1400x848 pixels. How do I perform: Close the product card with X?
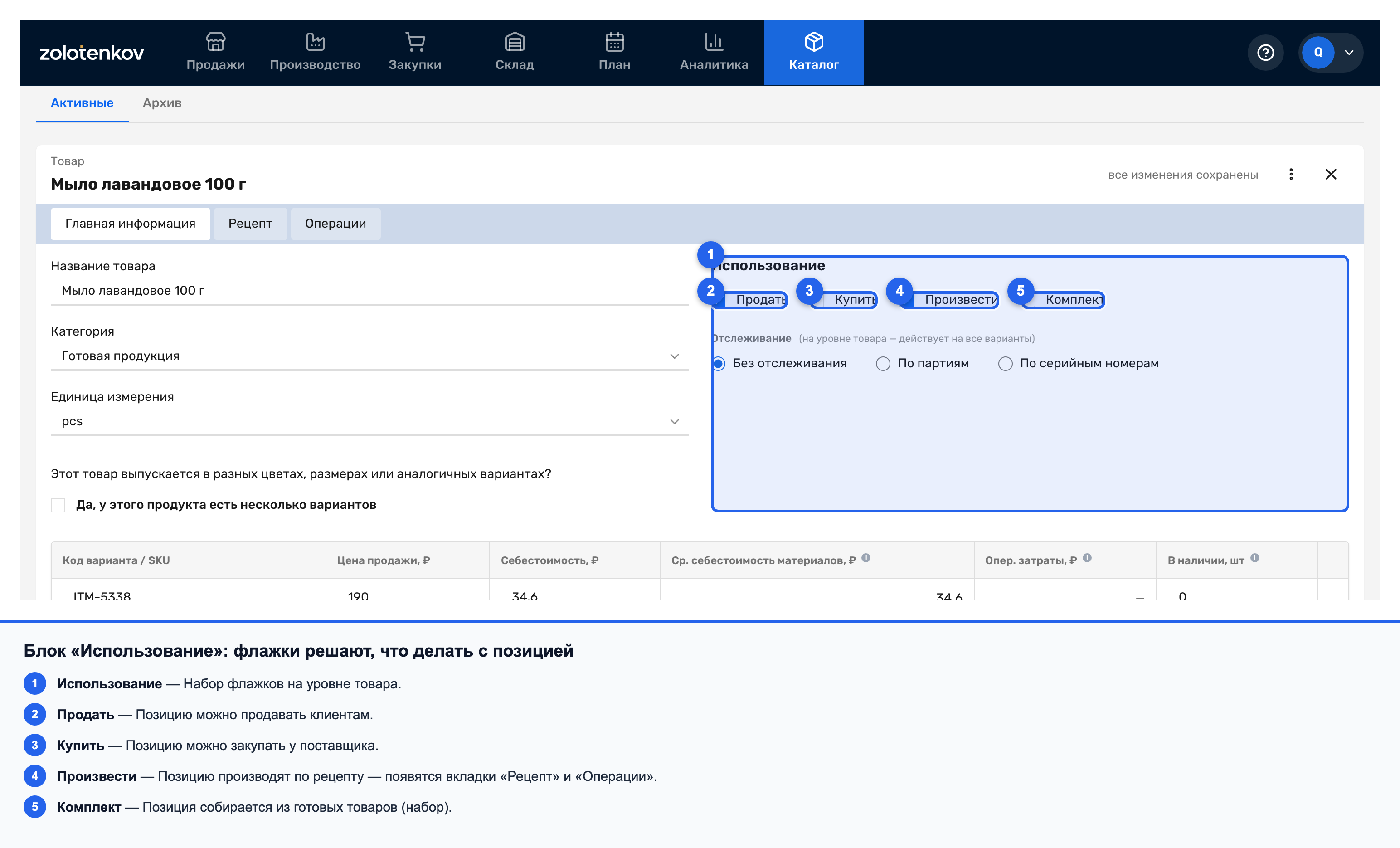[x=1330, y=174]
